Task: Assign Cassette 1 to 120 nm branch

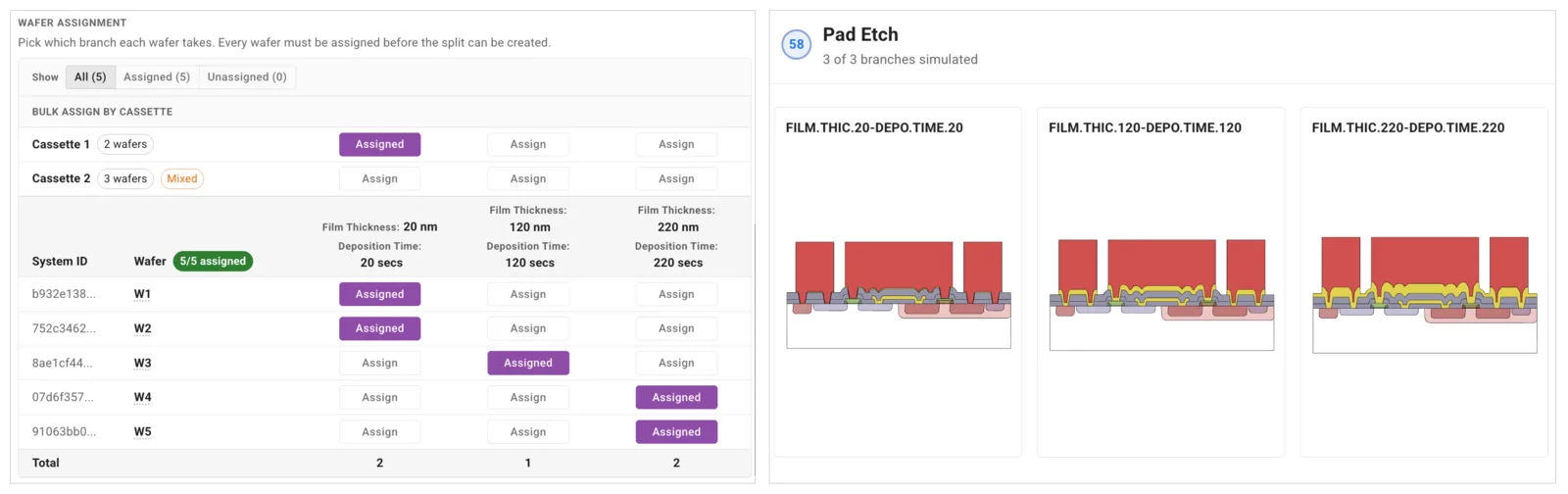Action: pos(528,144)
